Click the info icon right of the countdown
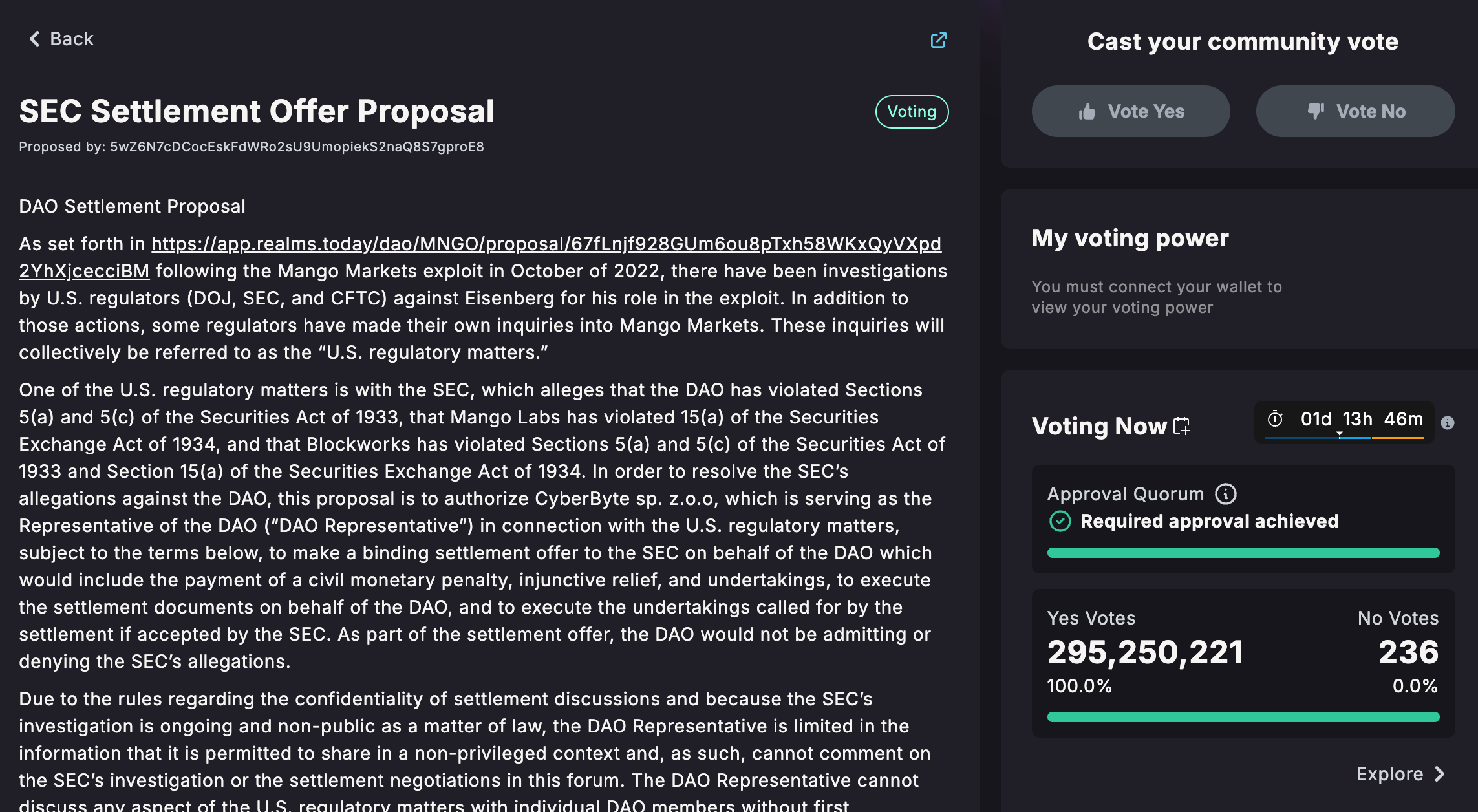 click(1448, 423)
